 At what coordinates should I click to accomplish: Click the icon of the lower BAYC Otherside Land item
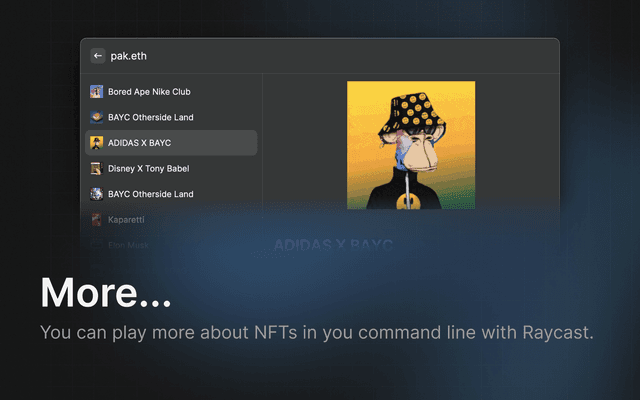coord(96,194)
